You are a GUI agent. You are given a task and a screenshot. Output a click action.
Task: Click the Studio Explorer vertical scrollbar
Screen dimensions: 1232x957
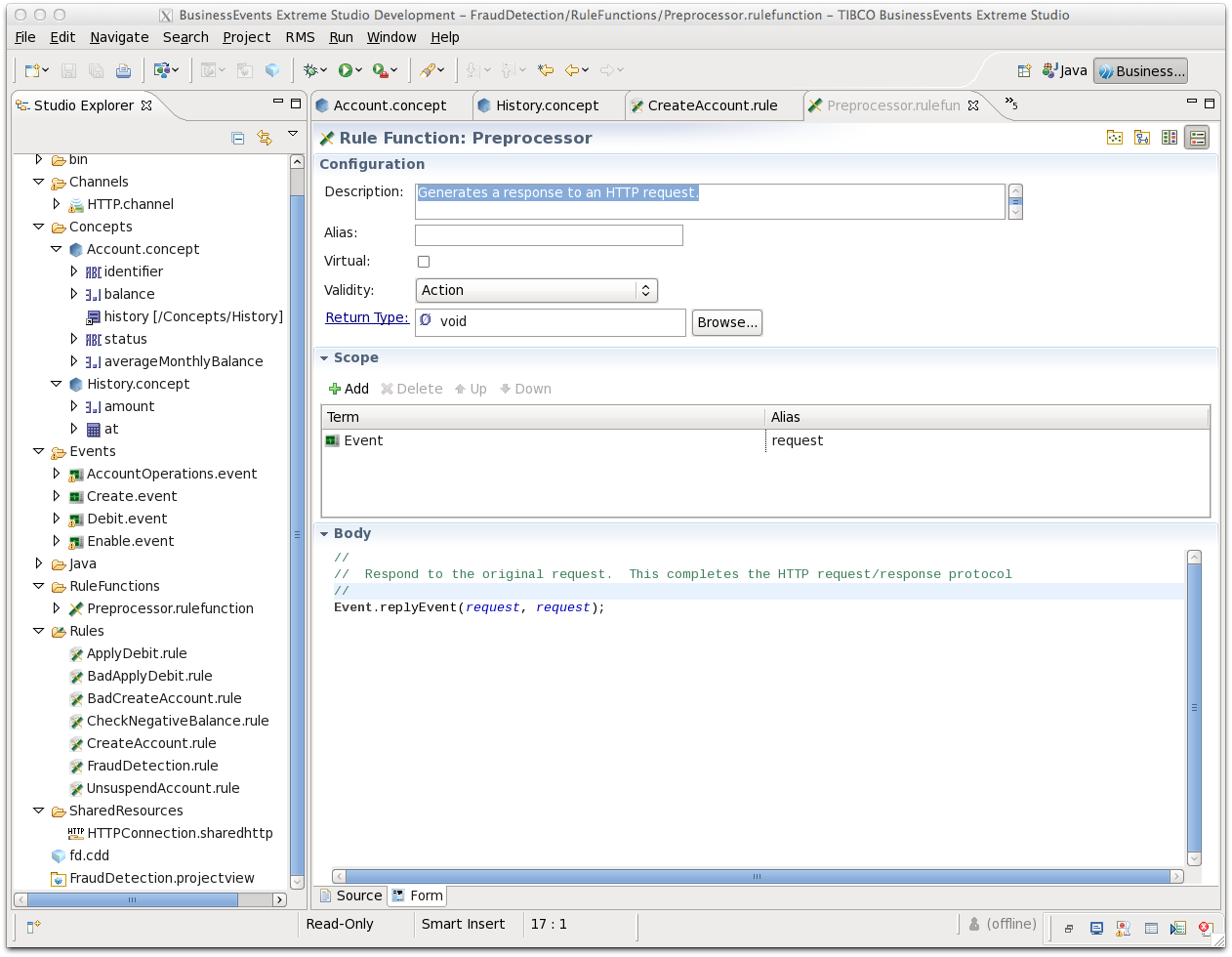[x=297, y=521]
